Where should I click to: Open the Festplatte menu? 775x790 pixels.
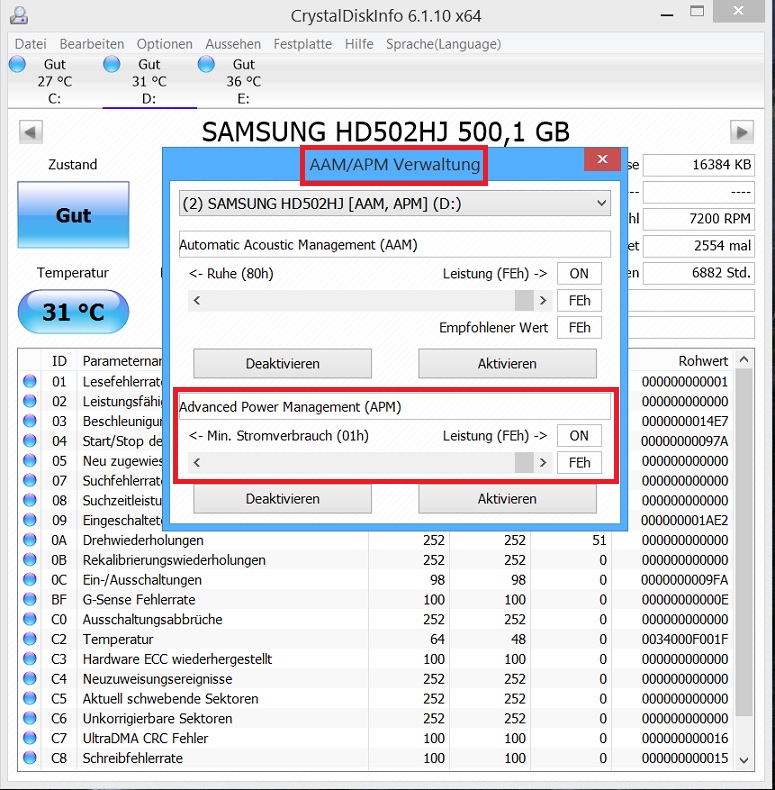click(x=302, y=44)
